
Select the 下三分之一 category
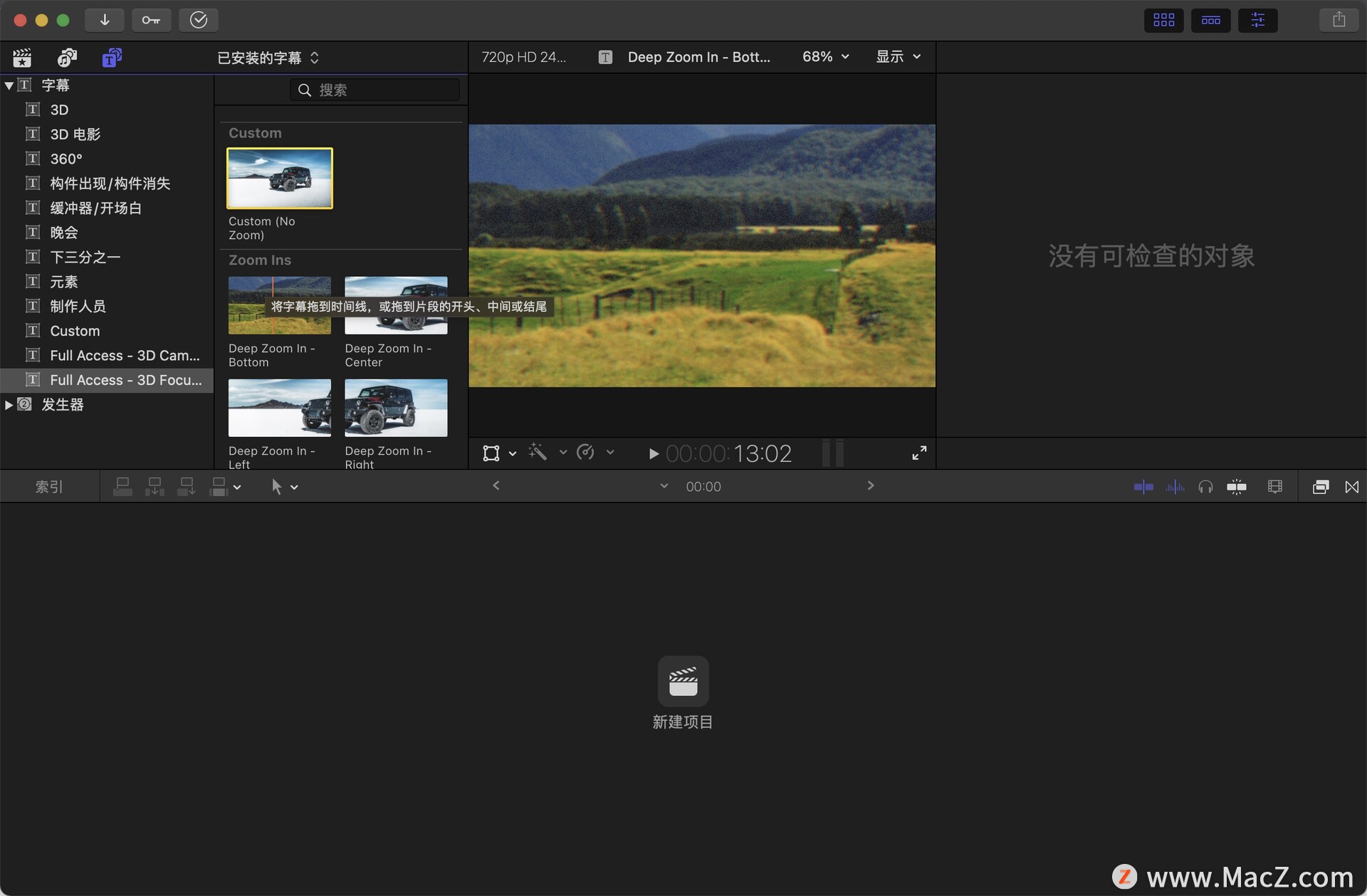85,257
